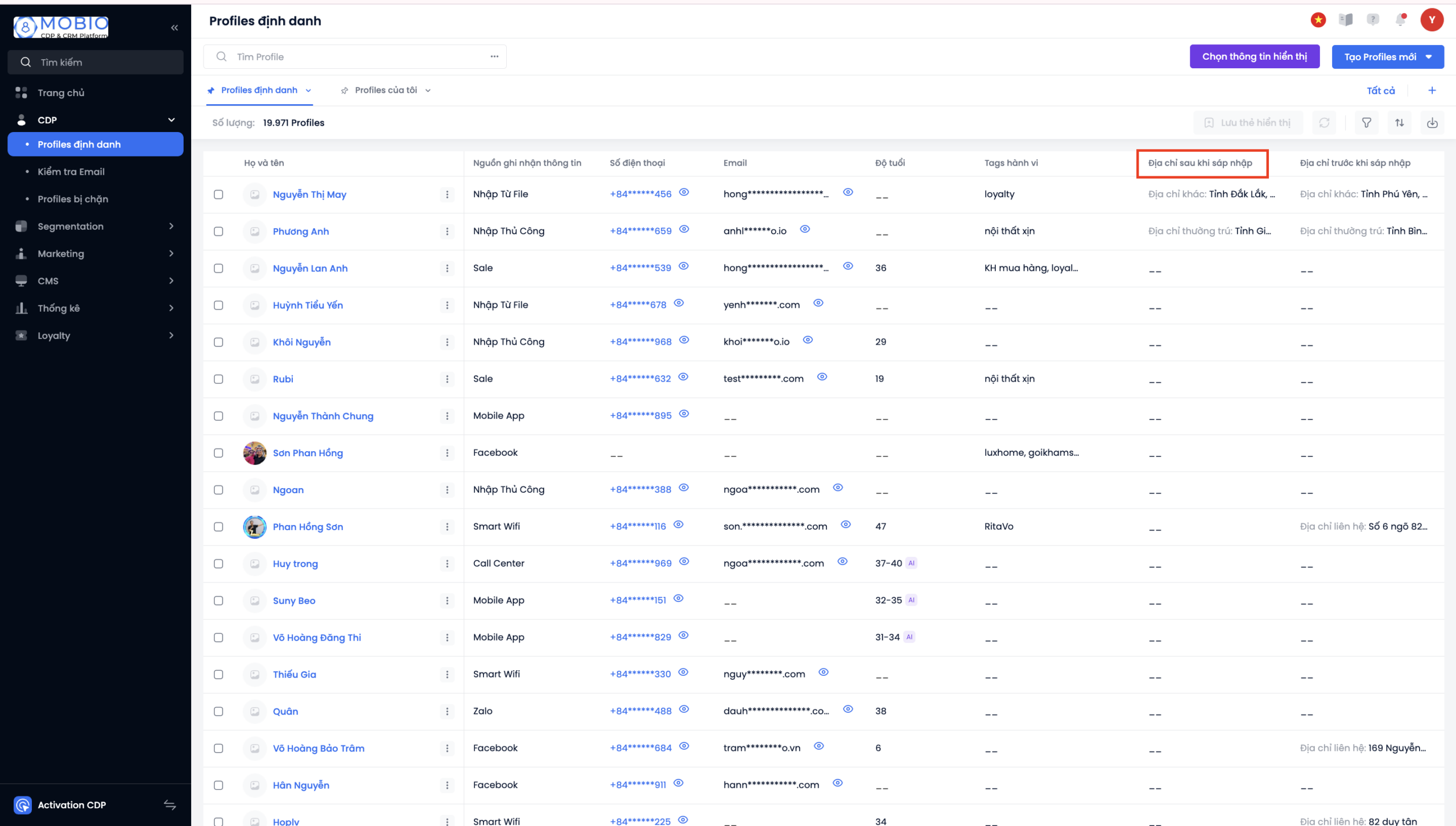Click the refresh icon in toolbar
This screenshot has width=1456, height=826.
tap(1324, 123)
